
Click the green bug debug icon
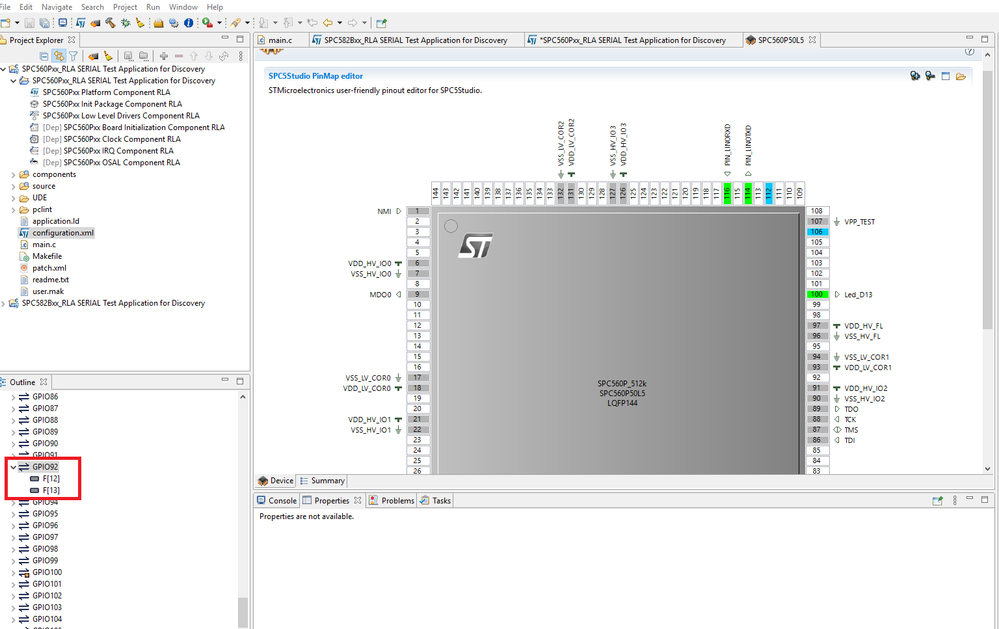coord(125,23)
